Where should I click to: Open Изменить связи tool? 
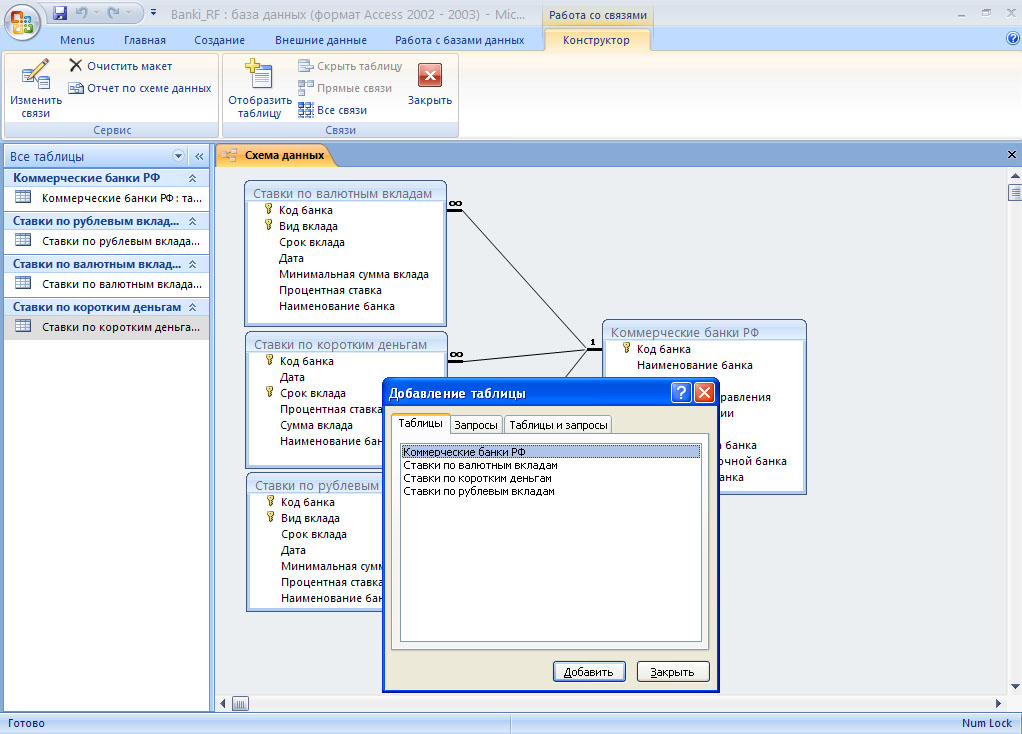point(36,89)
